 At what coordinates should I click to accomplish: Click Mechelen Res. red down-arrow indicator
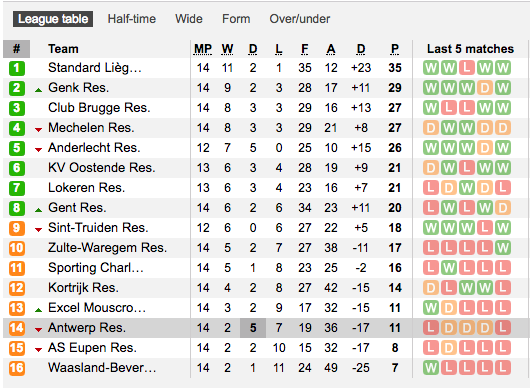[39, 130]
